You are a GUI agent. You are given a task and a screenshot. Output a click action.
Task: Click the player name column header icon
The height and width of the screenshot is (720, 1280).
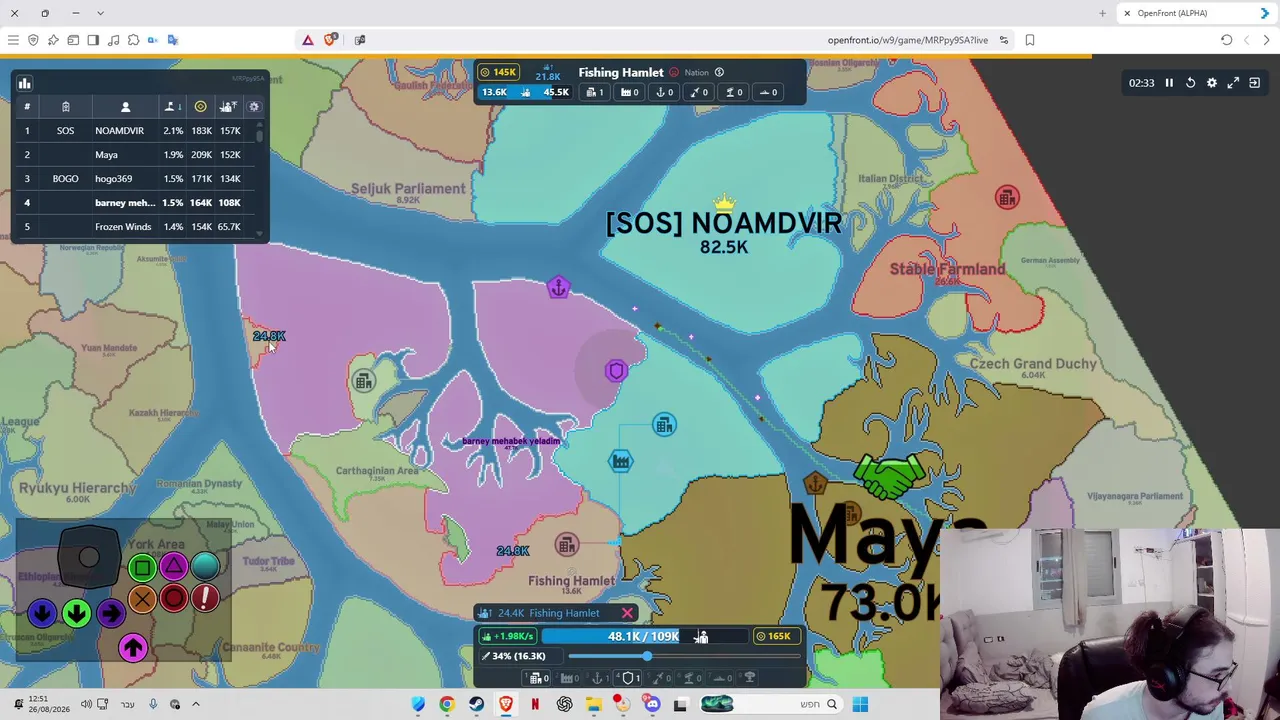tap(125, 106)
